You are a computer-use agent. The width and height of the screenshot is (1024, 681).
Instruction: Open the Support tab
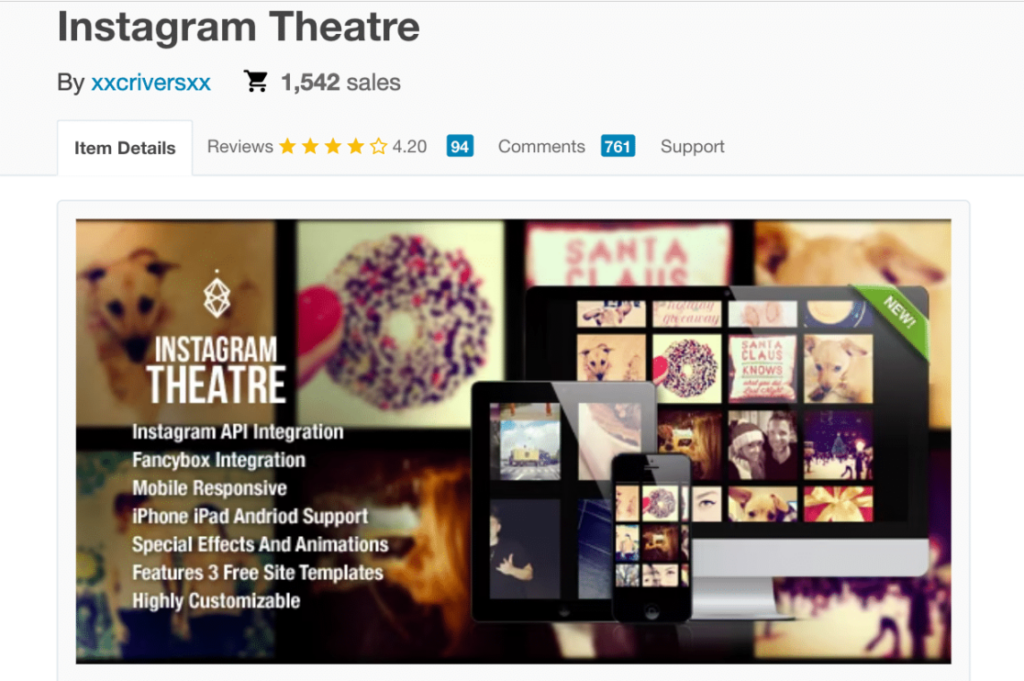point(692,146)
